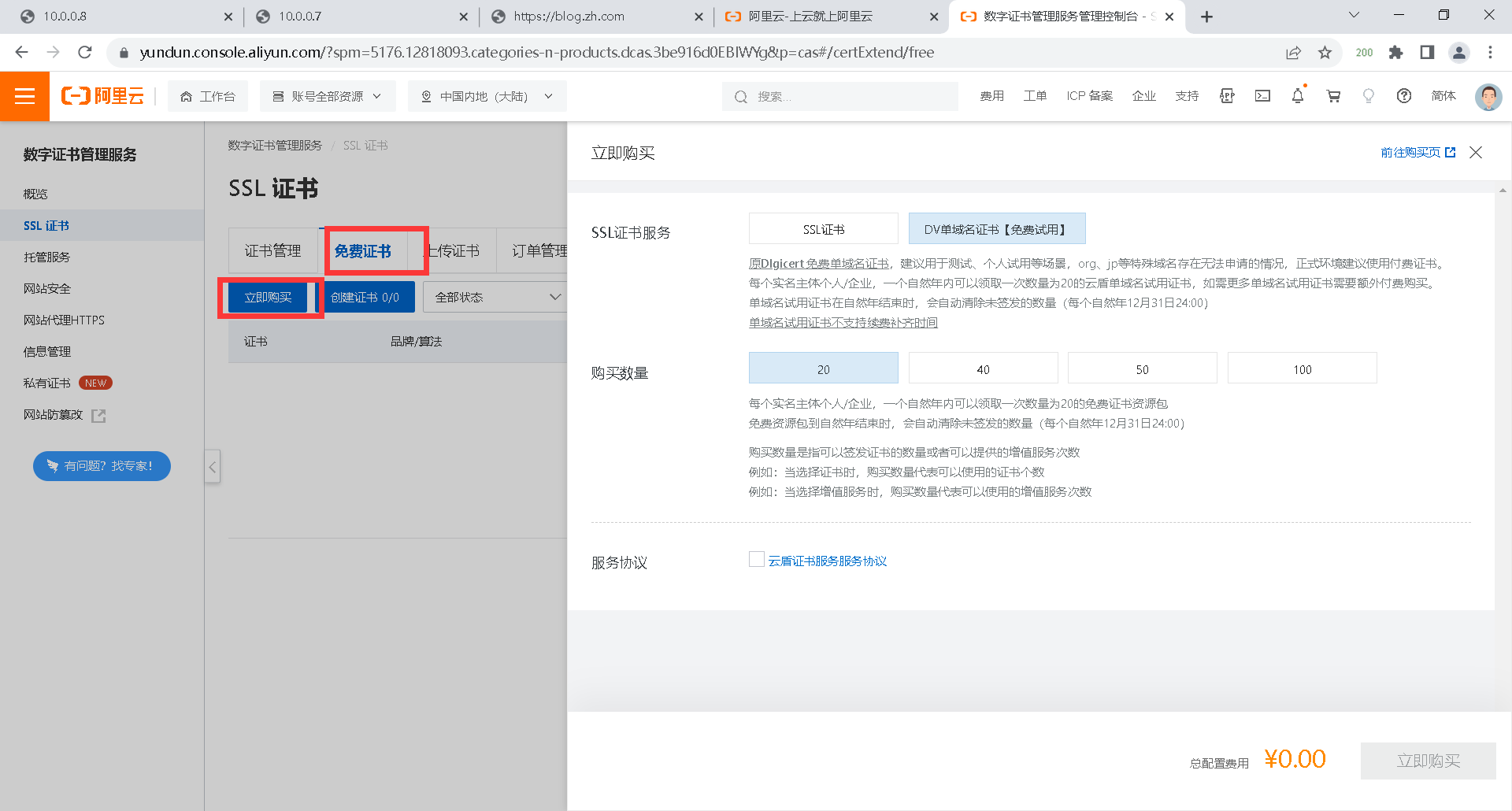The height and width of the screenshot is (811, 1512).
Task: Choose purchase quantity 20
Action: [x=824, y=368]
